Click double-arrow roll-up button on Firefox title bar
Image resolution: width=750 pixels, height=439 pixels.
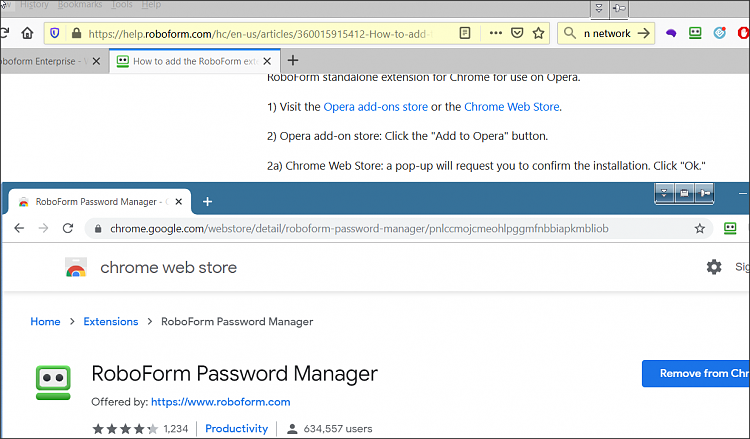click(x=599, y=8)
